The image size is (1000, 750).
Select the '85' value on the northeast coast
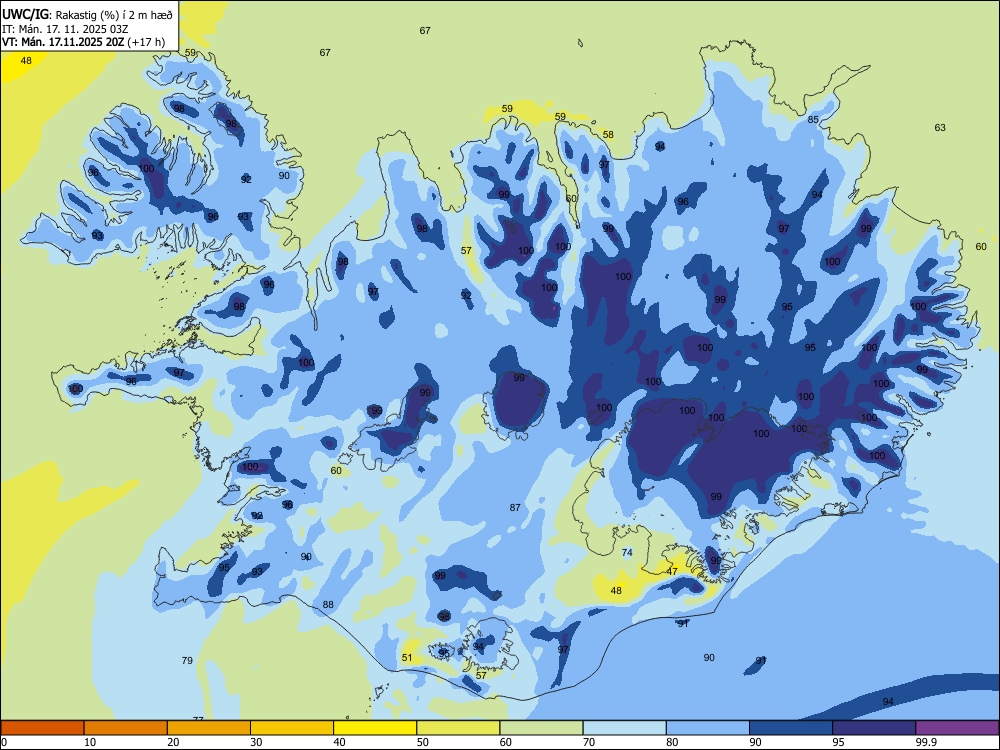pyautogui.click(x=813, y=120)
